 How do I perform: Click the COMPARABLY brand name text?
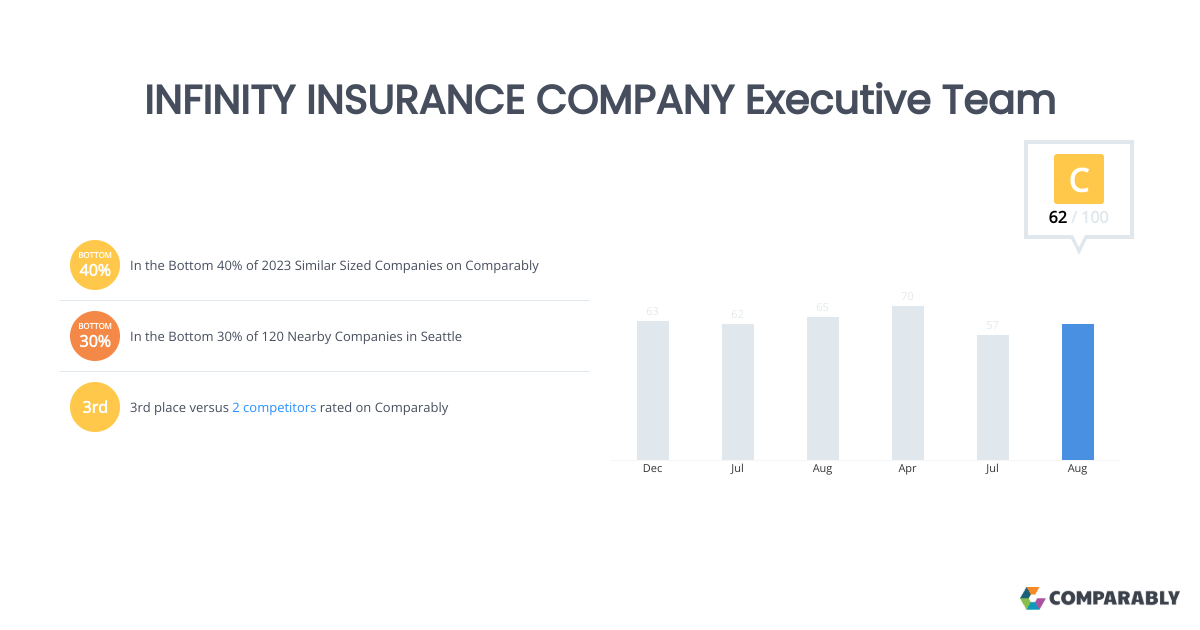click(1114, 598)
